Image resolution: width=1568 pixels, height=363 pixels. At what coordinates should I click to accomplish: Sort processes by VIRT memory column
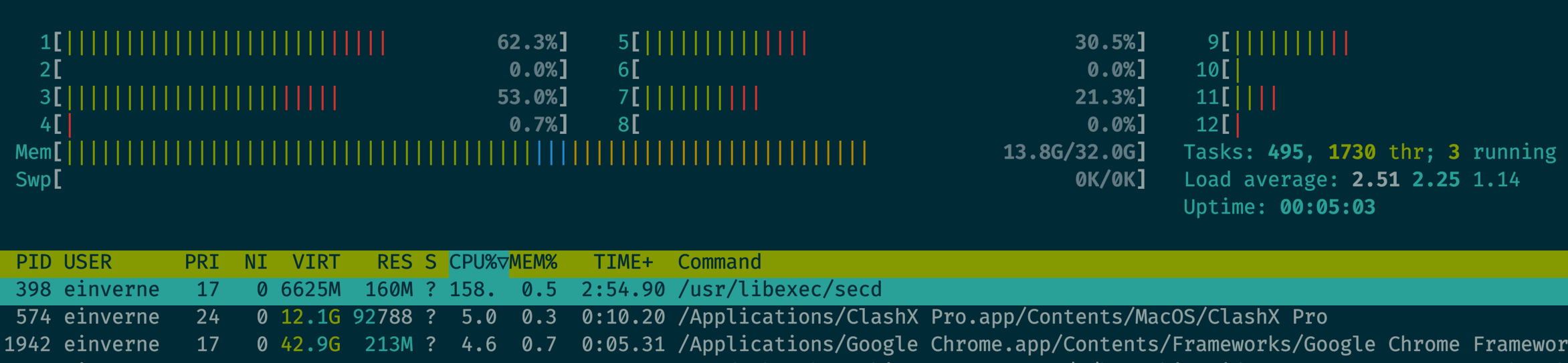pyautogui.click(x=316, y=262)
